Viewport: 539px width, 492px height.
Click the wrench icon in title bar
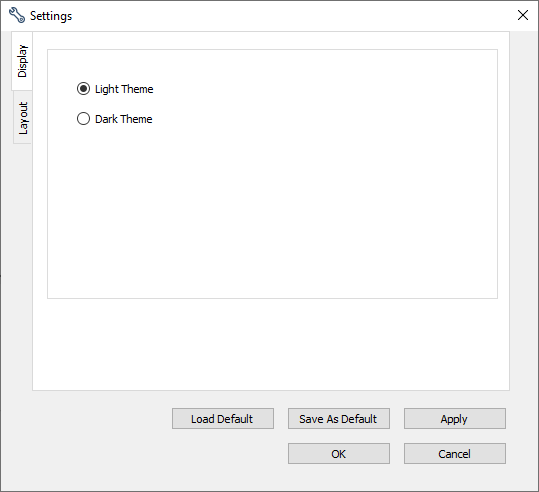pos(16,15)
